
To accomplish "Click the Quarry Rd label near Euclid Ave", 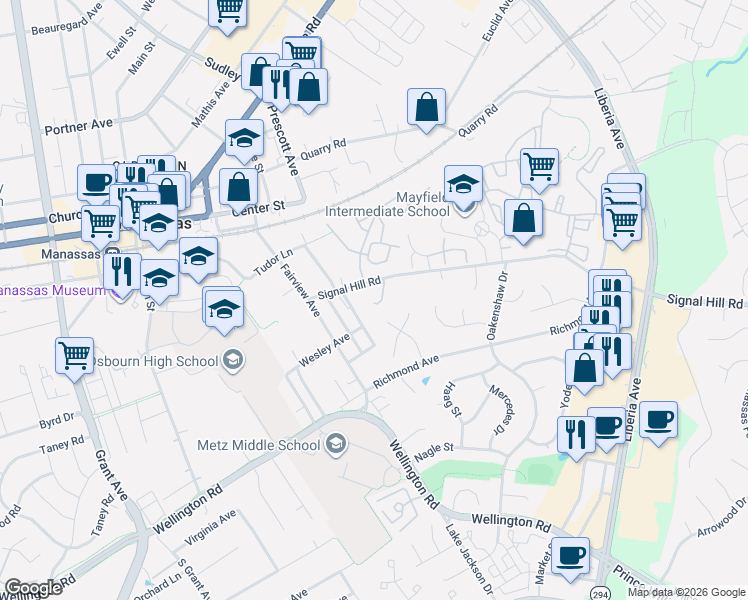I will click(478, 121).
